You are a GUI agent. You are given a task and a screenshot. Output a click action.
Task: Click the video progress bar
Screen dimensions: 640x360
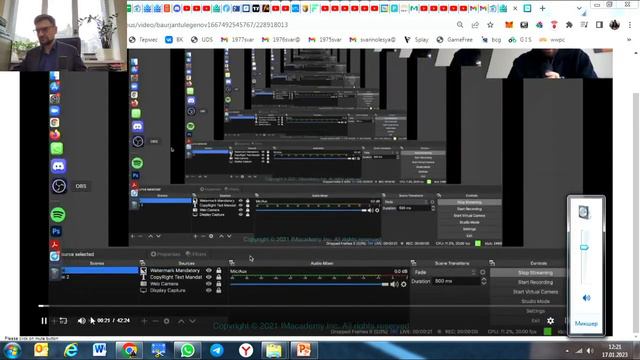click(x=302, y=306)
